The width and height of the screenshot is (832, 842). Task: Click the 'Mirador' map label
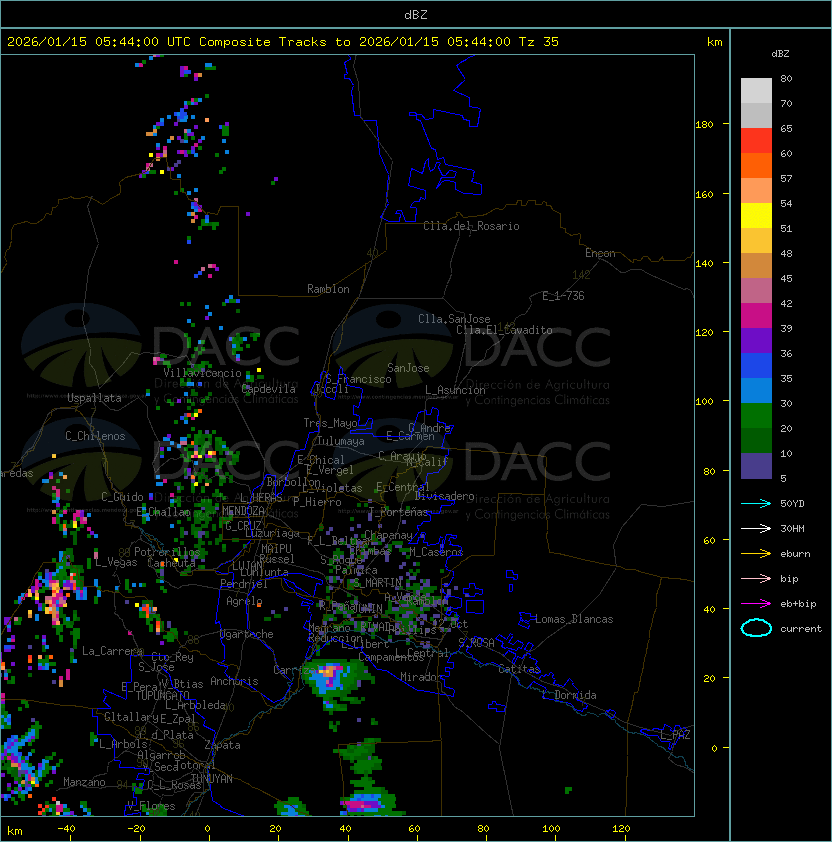point(421,677)
